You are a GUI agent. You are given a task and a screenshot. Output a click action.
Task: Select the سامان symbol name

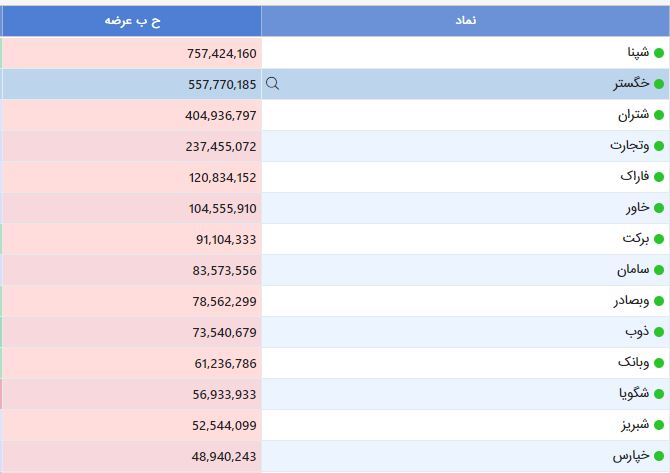coord(633,270)
